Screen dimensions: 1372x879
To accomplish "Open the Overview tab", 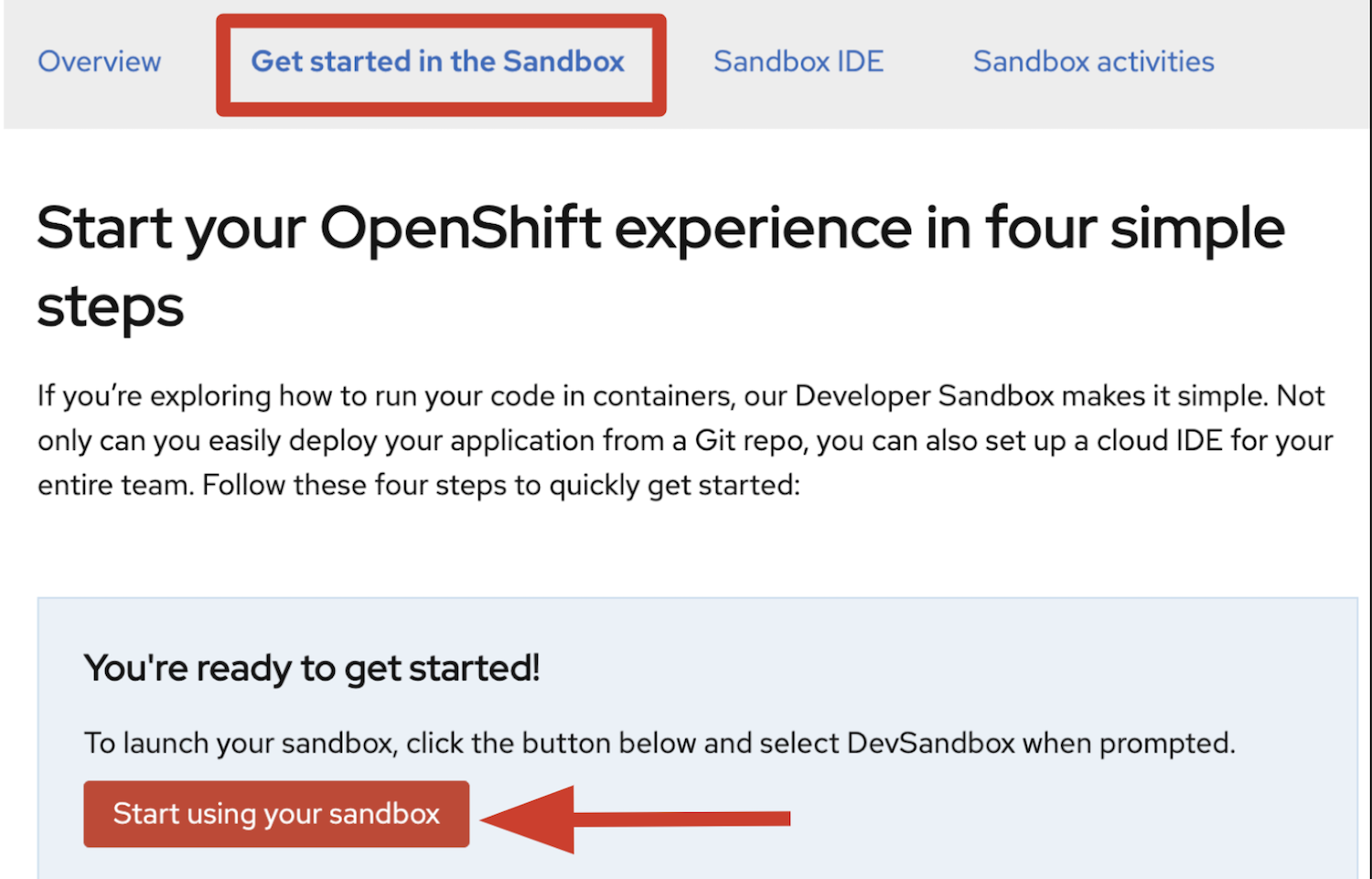I will click(99, 62).
